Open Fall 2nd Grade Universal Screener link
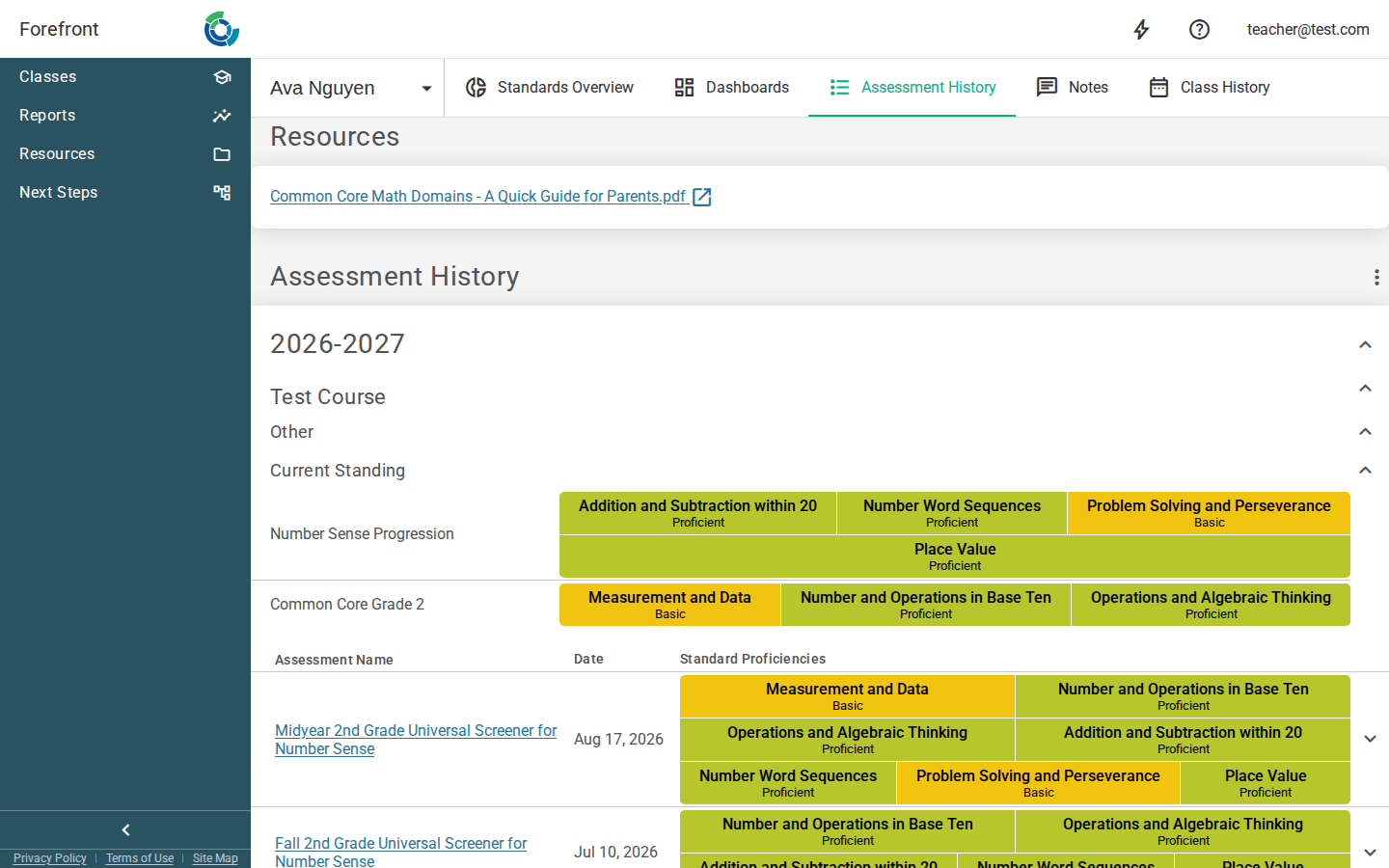The width and height of the screenshot is (1389, 868). [400, 852]
